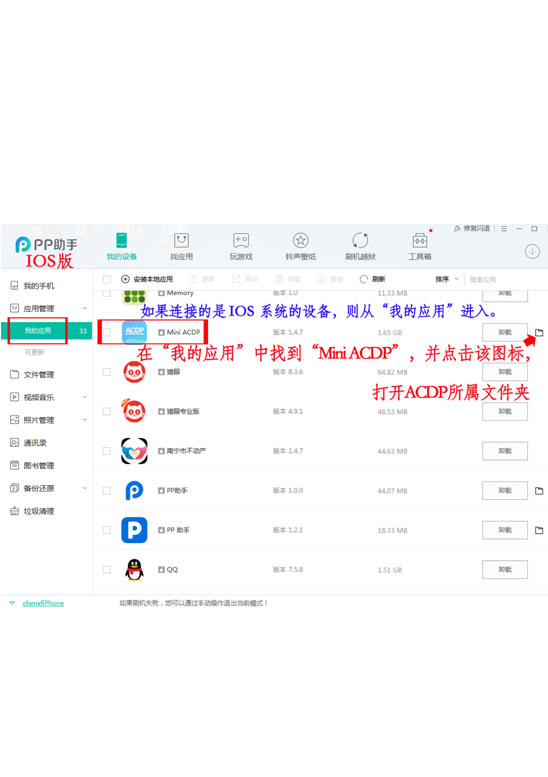Click the 1.51 GB size of QQ

[390, 570]
